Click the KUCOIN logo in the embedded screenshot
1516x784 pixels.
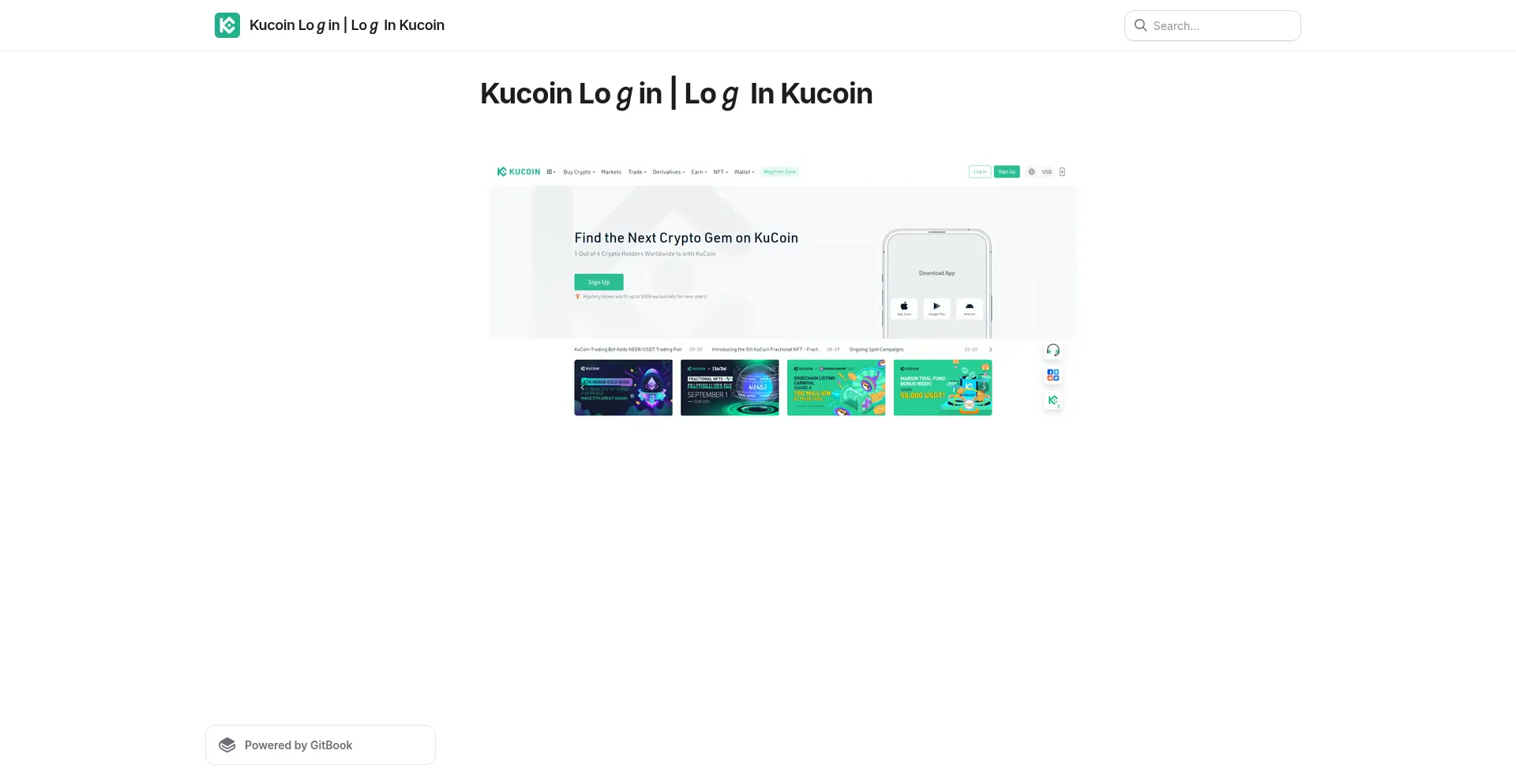tap(519, 171)
